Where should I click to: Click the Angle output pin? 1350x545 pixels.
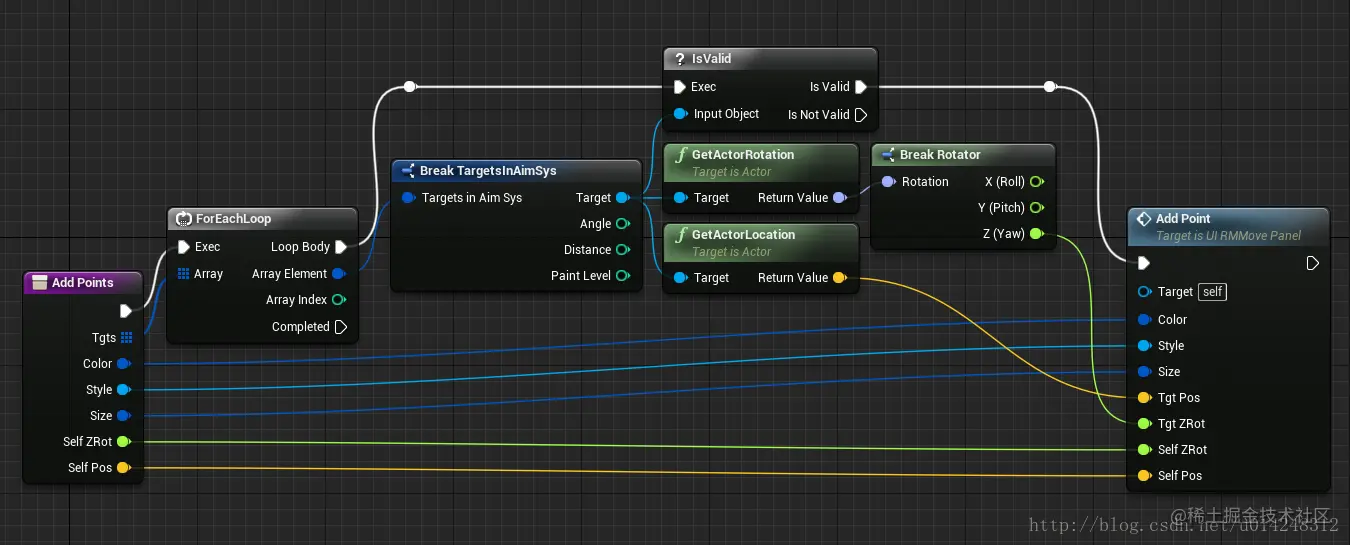pos(623,224)
